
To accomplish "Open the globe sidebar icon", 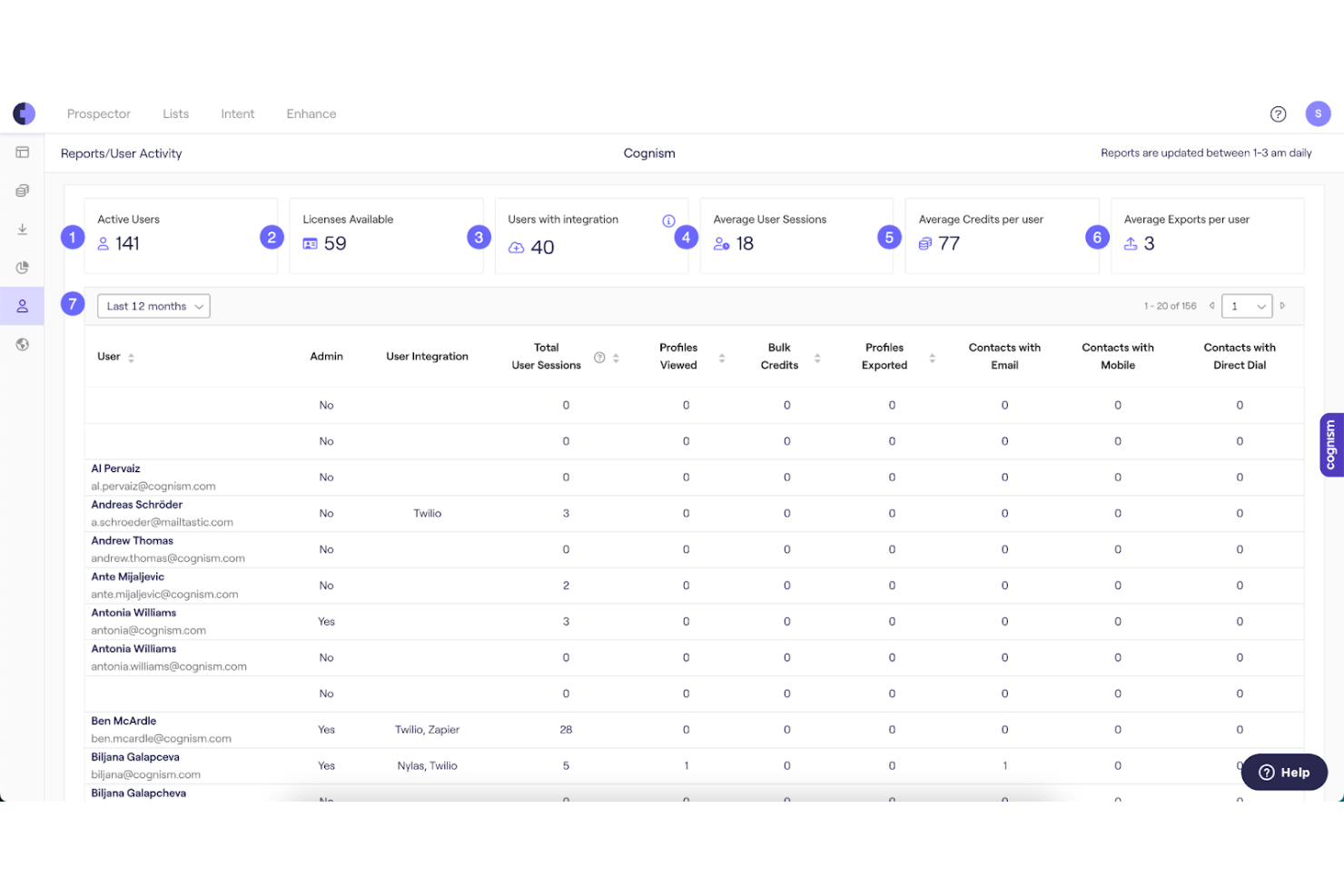I will click(x=23, y=344).
